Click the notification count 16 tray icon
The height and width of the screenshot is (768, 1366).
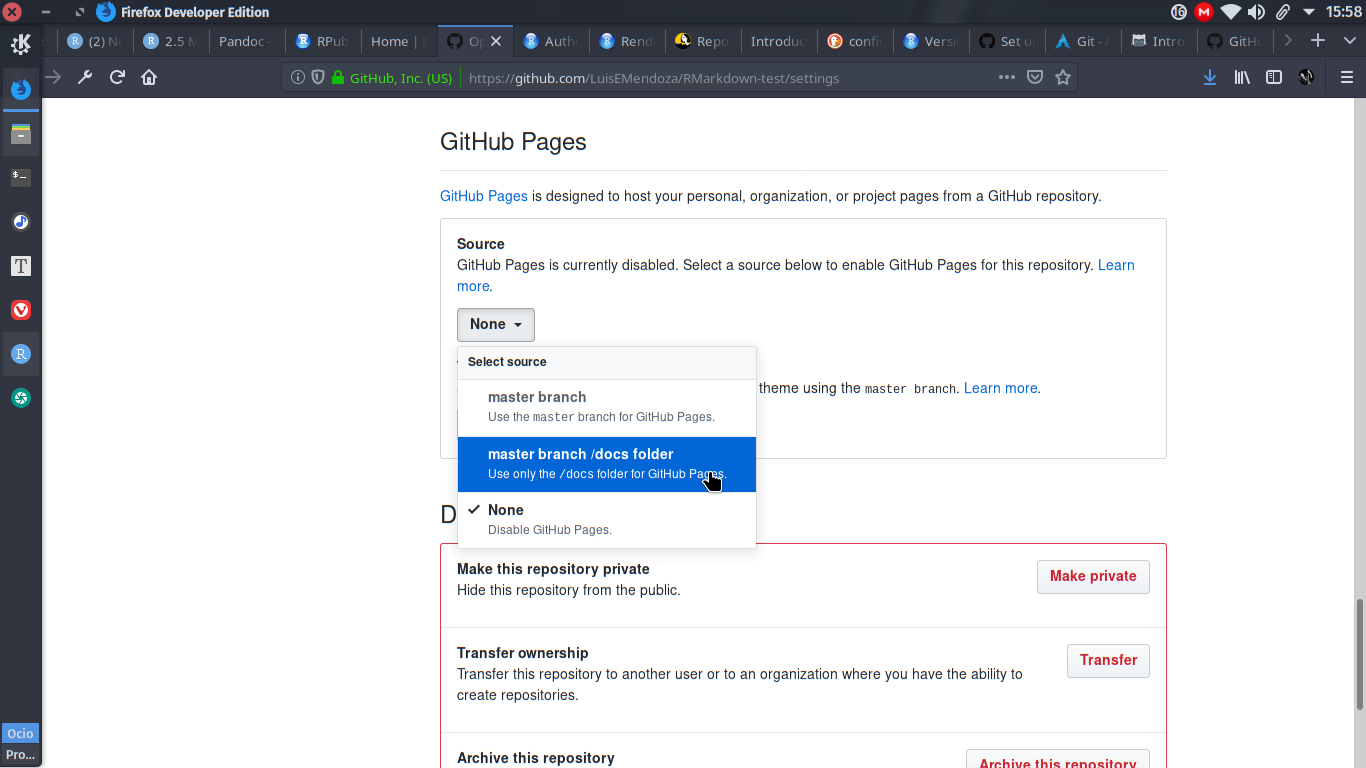(x=1178, y=12)
